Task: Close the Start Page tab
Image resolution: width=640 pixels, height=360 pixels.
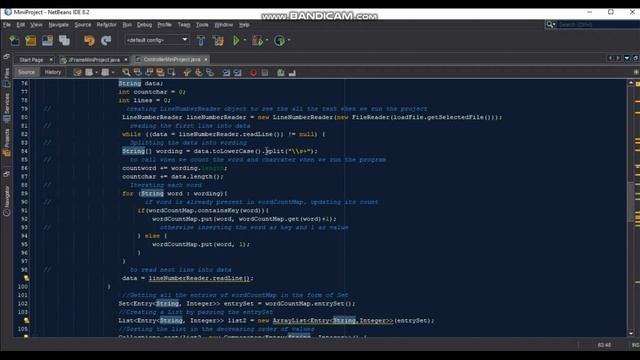Action: (x=51, y=60)
